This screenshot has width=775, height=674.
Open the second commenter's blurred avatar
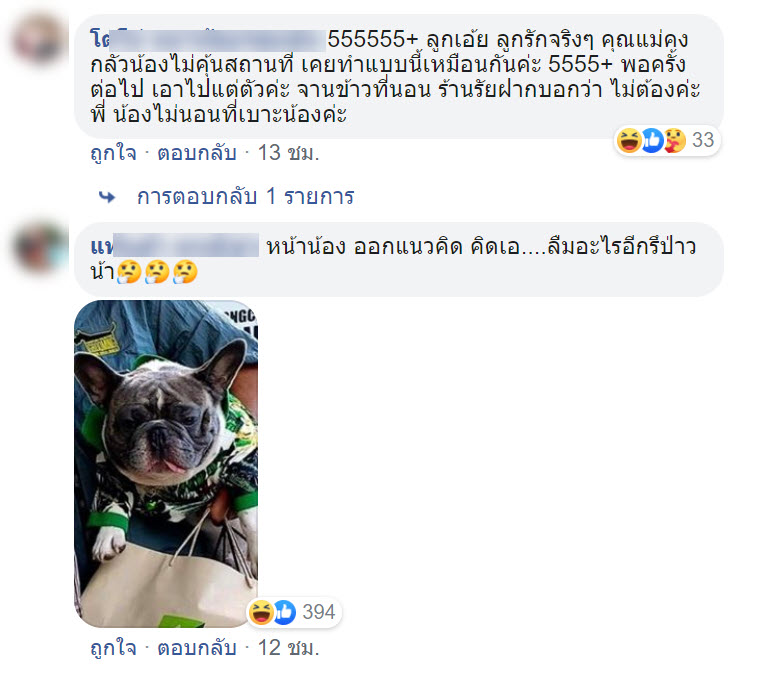click(40, 247)
